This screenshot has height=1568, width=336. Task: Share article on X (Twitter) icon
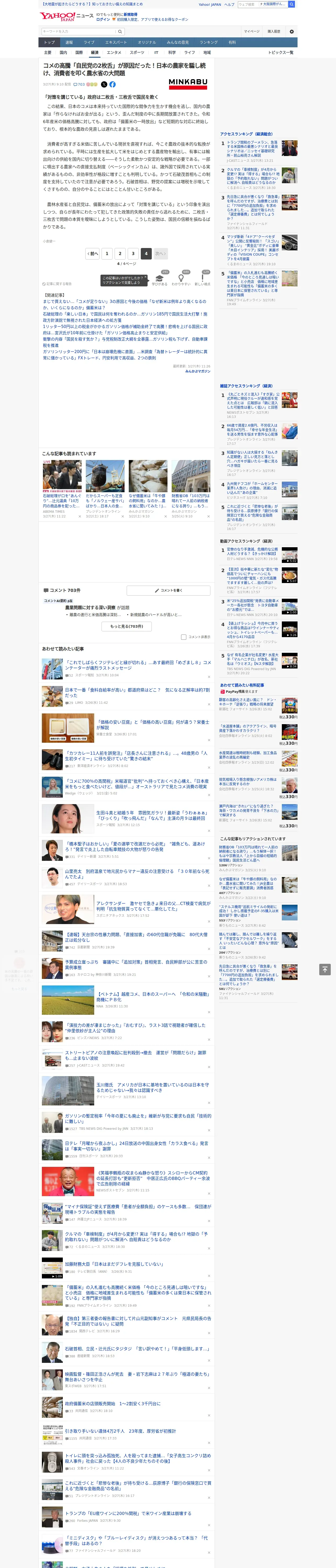click(x=104, y=85)
